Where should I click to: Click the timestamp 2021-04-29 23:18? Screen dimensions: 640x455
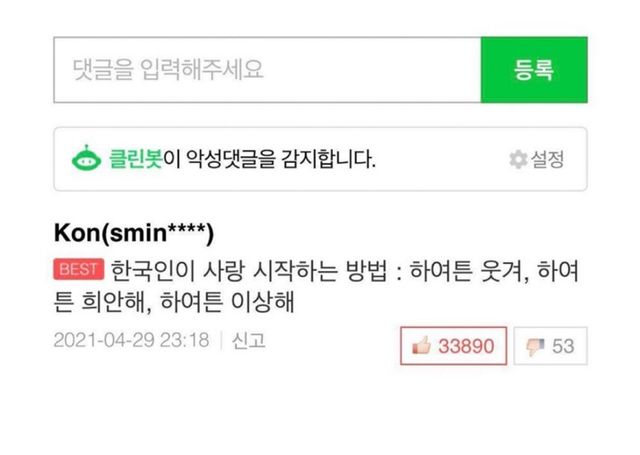click(x=131, y=340)
